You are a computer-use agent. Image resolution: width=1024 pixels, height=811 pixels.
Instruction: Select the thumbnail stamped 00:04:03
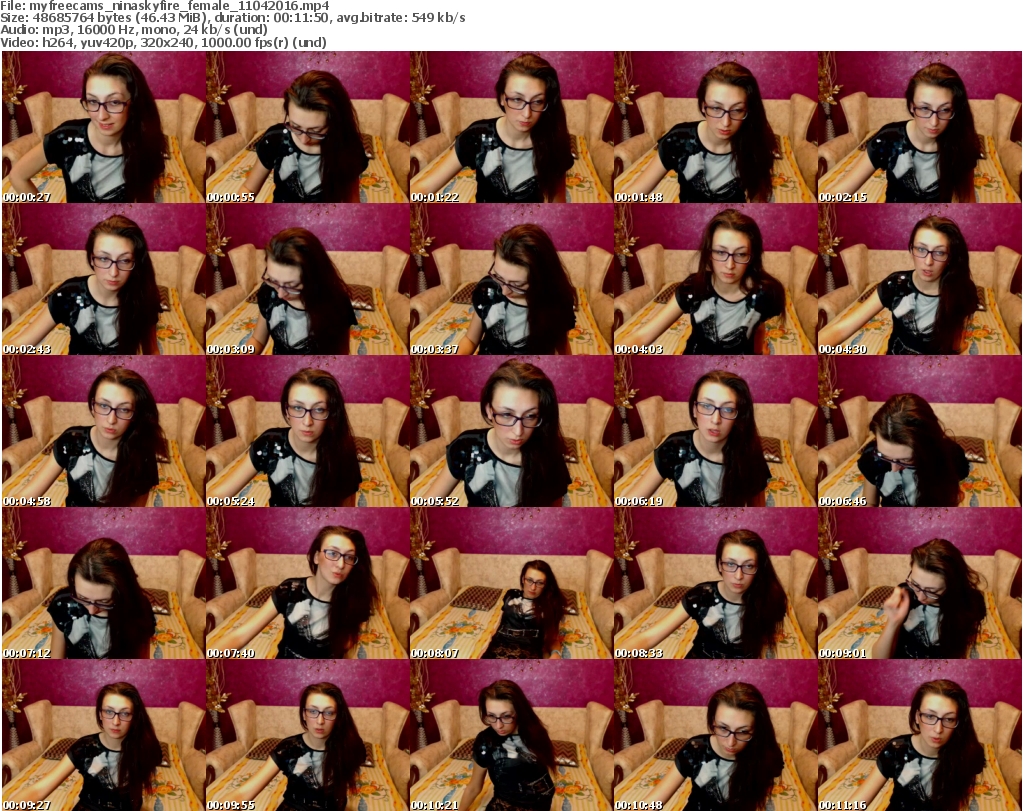716,279
